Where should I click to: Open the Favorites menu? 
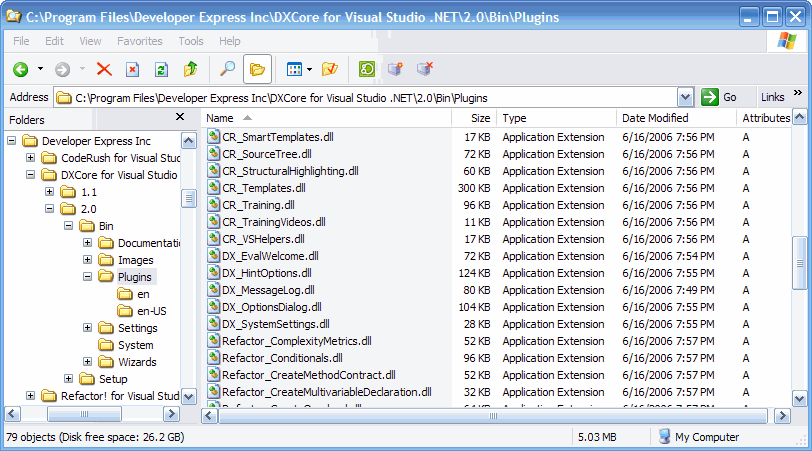pyautogui.click(x=140, y=41)
